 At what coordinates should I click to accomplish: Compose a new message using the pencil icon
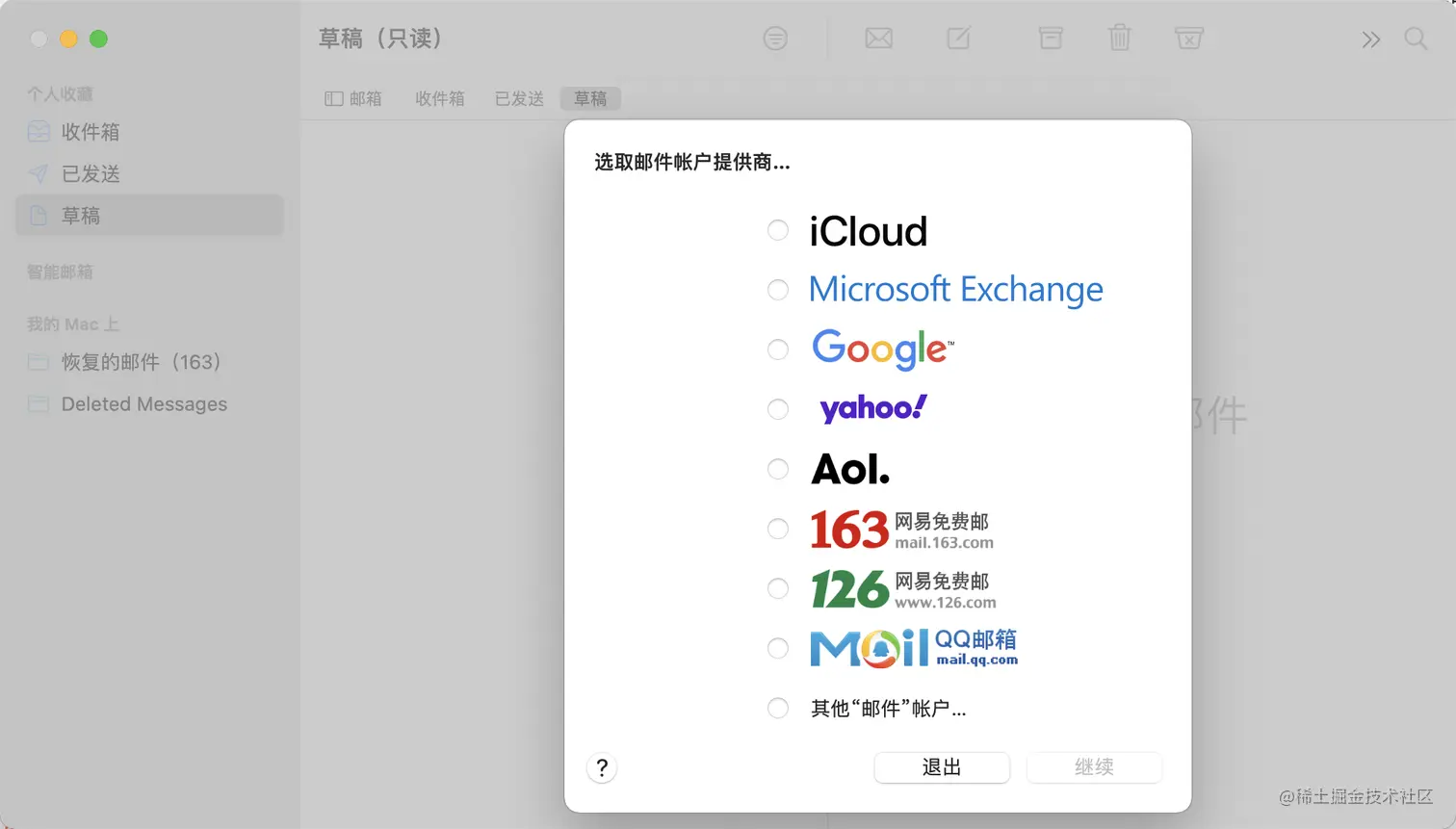point(959,39)
